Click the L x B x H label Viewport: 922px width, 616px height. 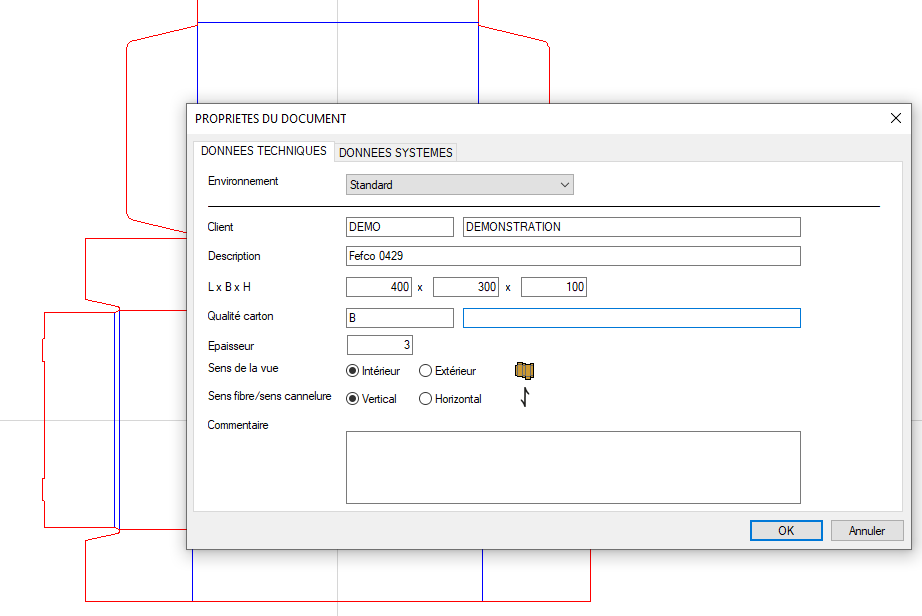click(x=229, y=287)
